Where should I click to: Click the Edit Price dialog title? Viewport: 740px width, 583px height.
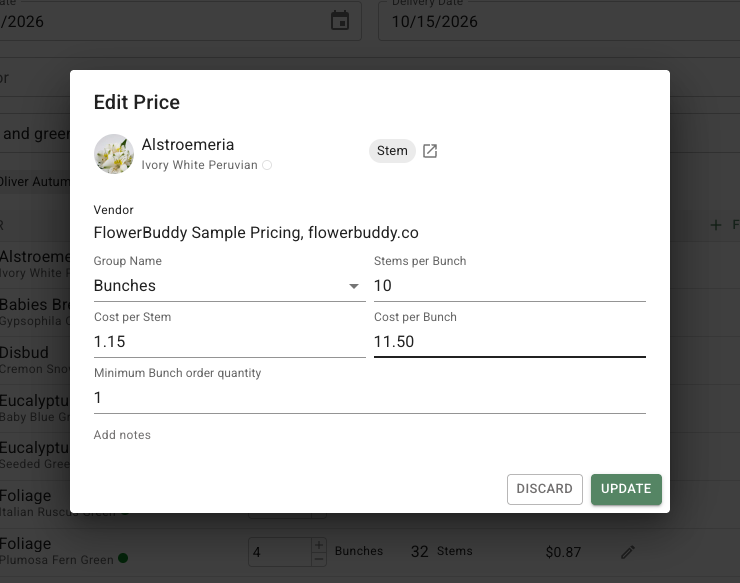click(x=137, y=102)
